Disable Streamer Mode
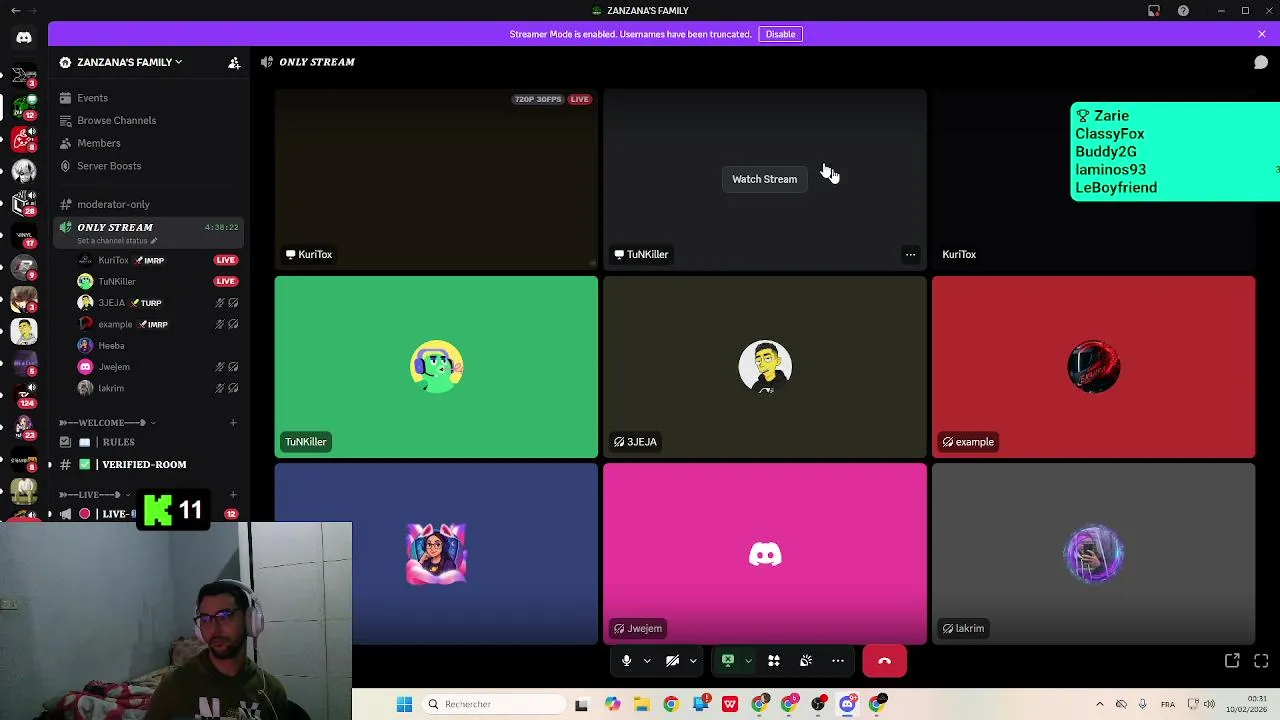1280x720 pixels. [780, 34]
